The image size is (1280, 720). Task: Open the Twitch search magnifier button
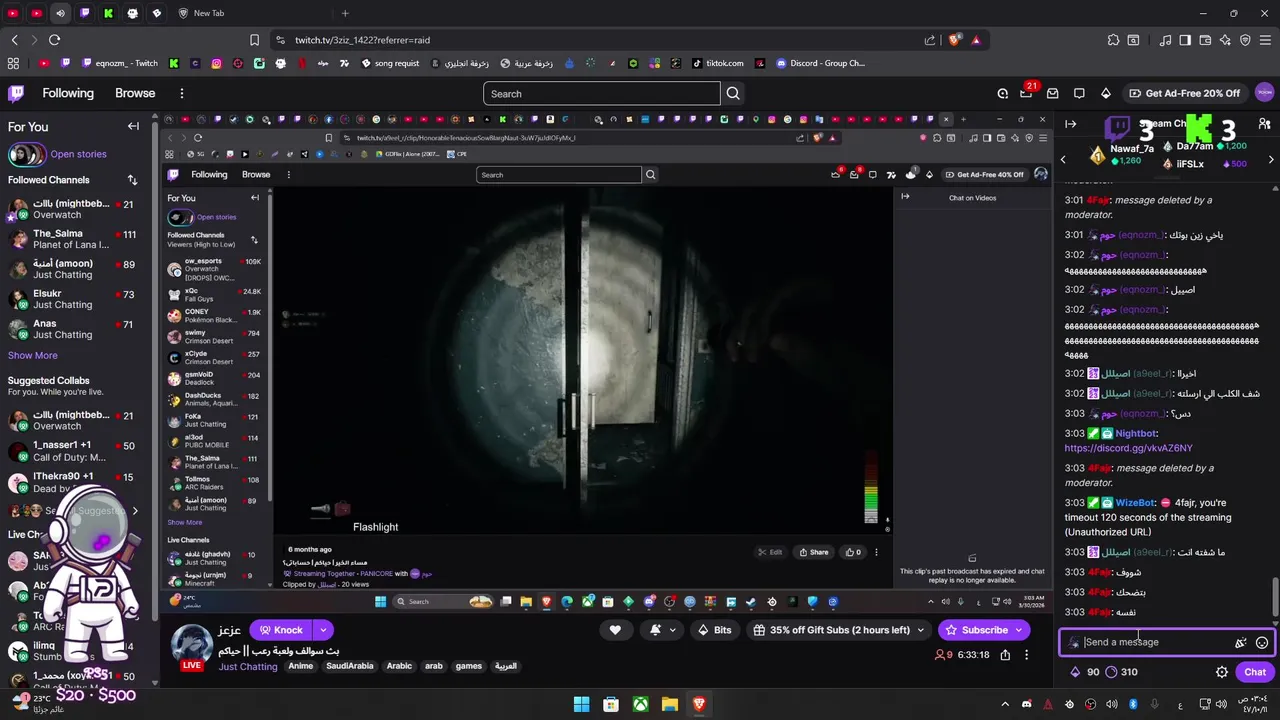pyautogui.click(x=733, y=93)
